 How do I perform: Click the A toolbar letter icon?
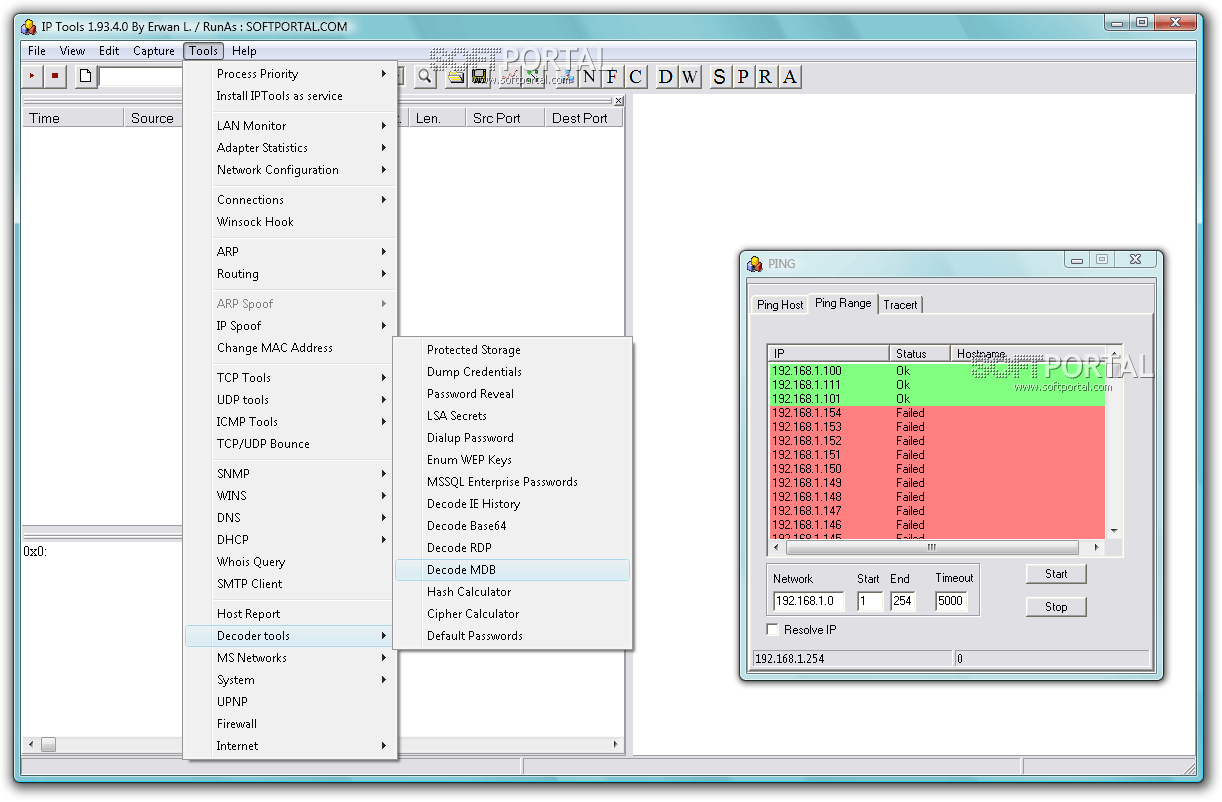pyautogui.click(x=790, y=76)
